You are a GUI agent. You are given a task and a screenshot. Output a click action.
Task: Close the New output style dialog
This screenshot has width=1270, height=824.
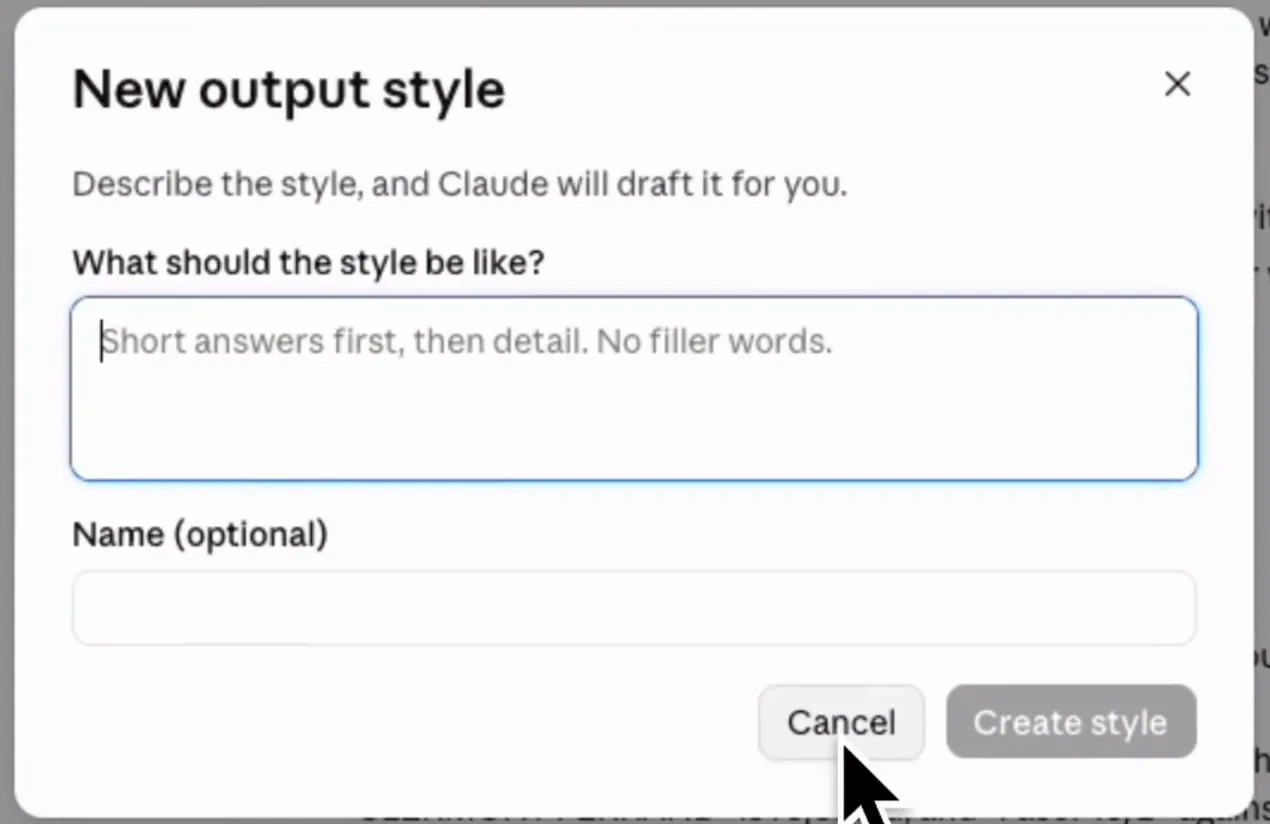[x=1177, y=85]
